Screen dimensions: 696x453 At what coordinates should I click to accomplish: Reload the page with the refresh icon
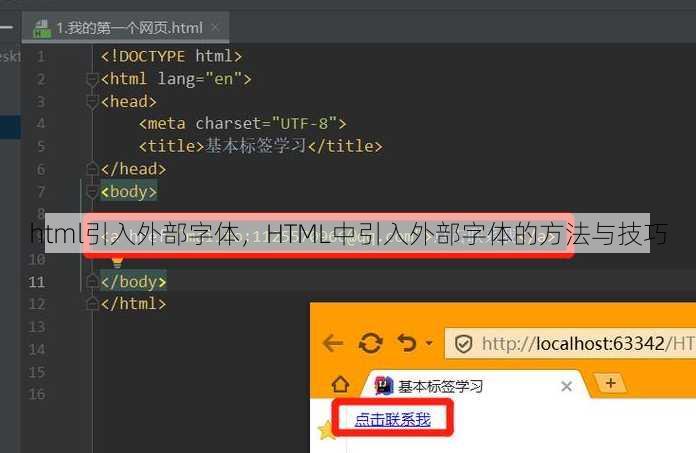point(370,343)
